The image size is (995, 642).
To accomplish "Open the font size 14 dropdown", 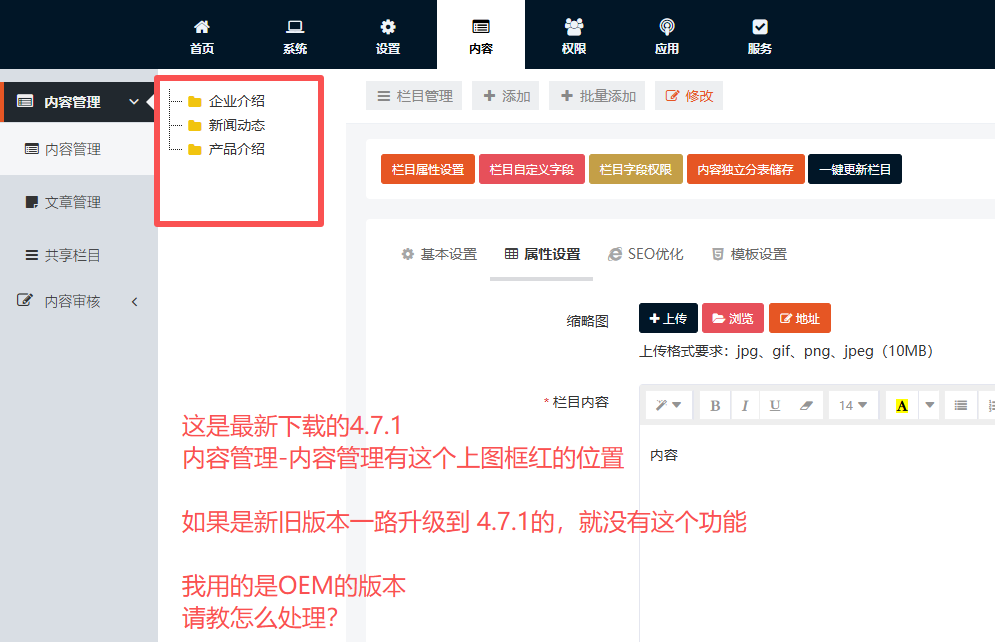I will [x=853, y=405].
